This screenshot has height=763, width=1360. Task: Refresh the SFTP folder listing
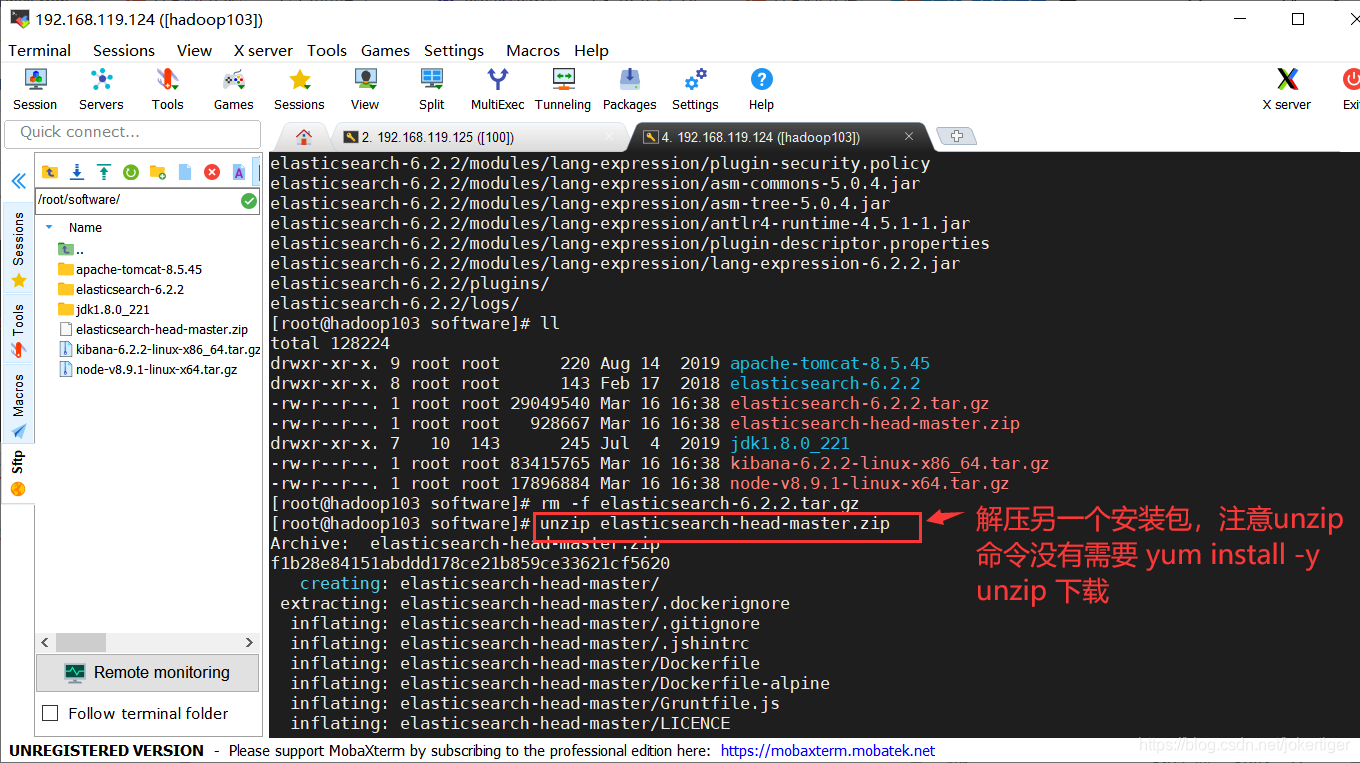tap(130, 172)
